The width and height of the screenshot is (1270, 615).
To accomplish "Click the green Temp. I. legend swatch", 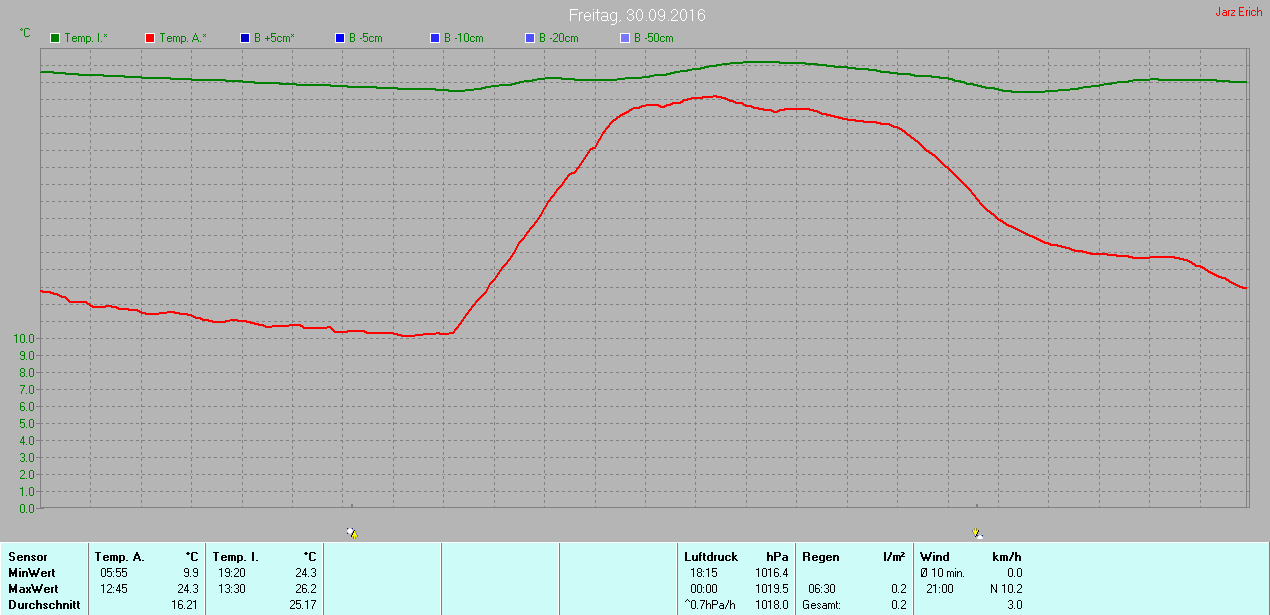I will tap(55, 38).
